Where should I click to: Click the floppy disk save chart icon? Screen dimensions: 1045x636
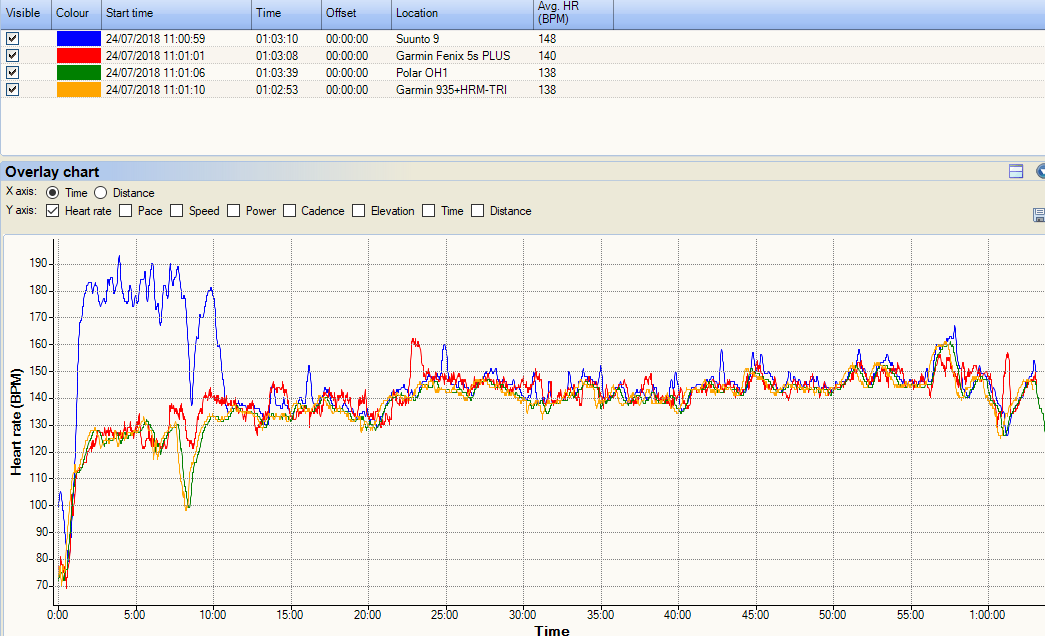coord(1039,215)
